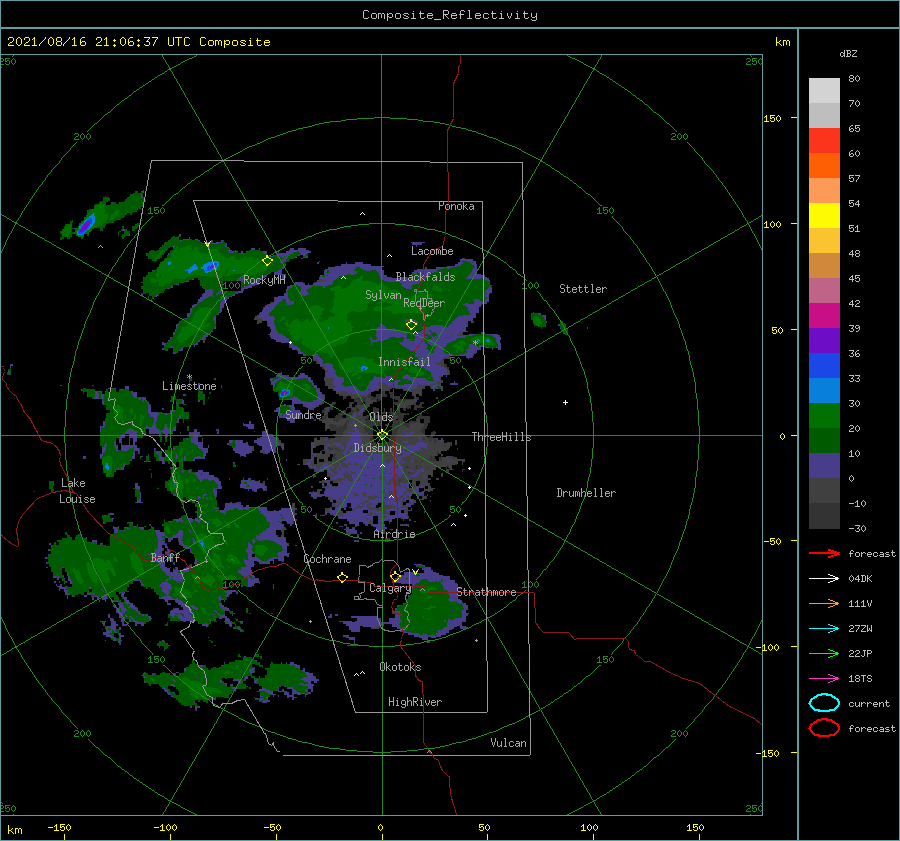Click the Vulcan town label
This screenshot has width=900, height=841.
pos(508,743)
